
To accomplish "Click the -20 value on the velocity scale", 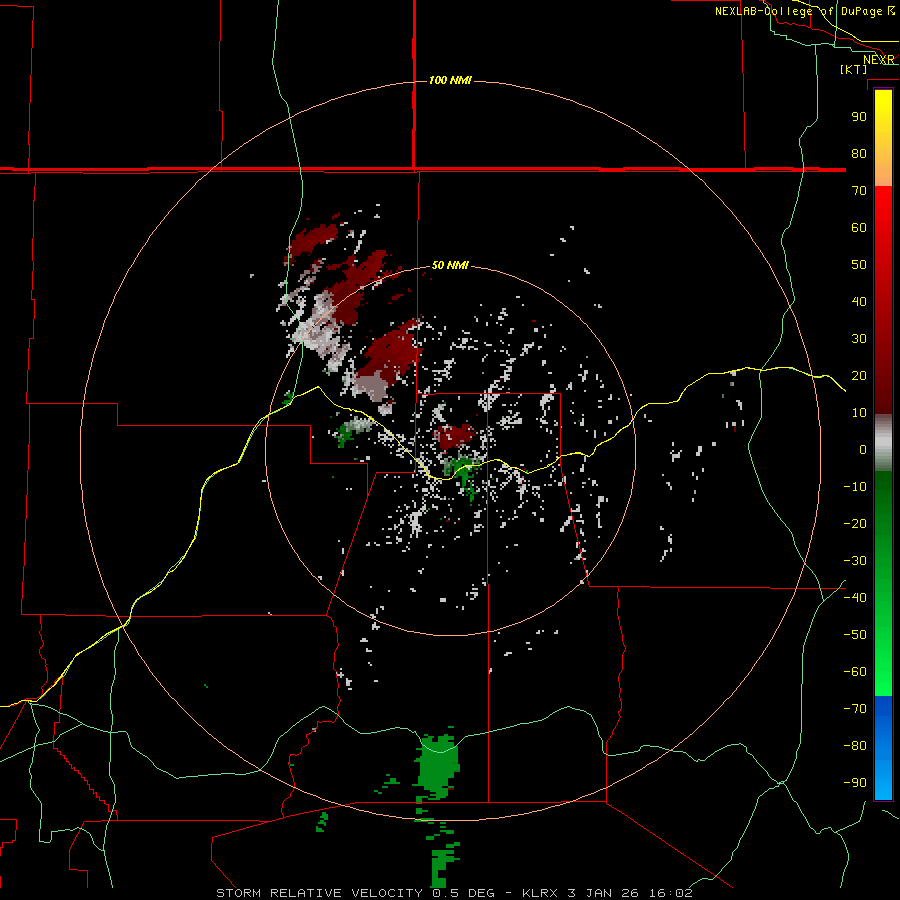I will click(x=855, y=524).
